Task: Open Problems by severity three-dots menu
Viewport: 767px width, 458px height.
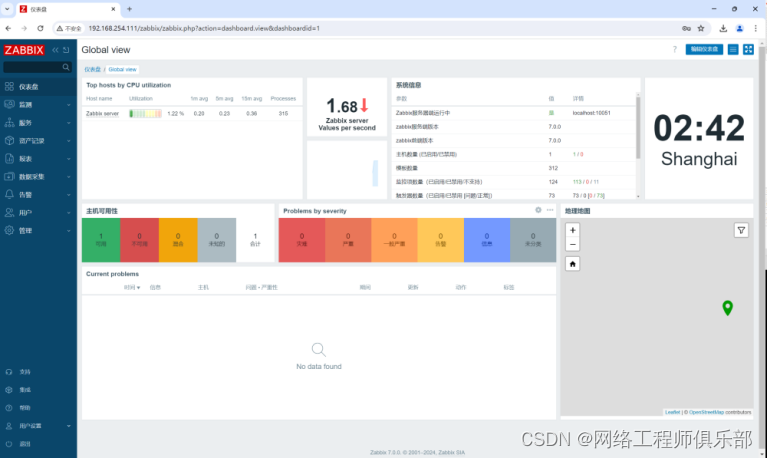Action: point(550,210)
